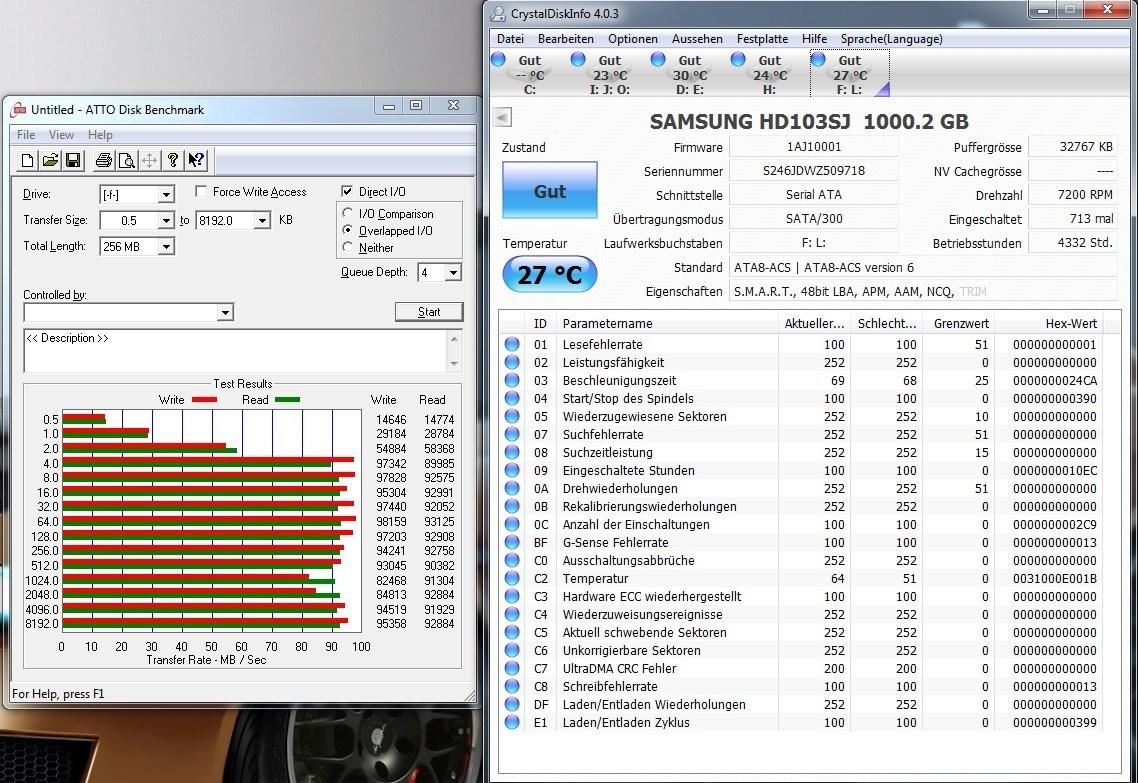
Task: Enable Force Write Access checkbox
Action: pyautogui.click(x=202, y=192)
